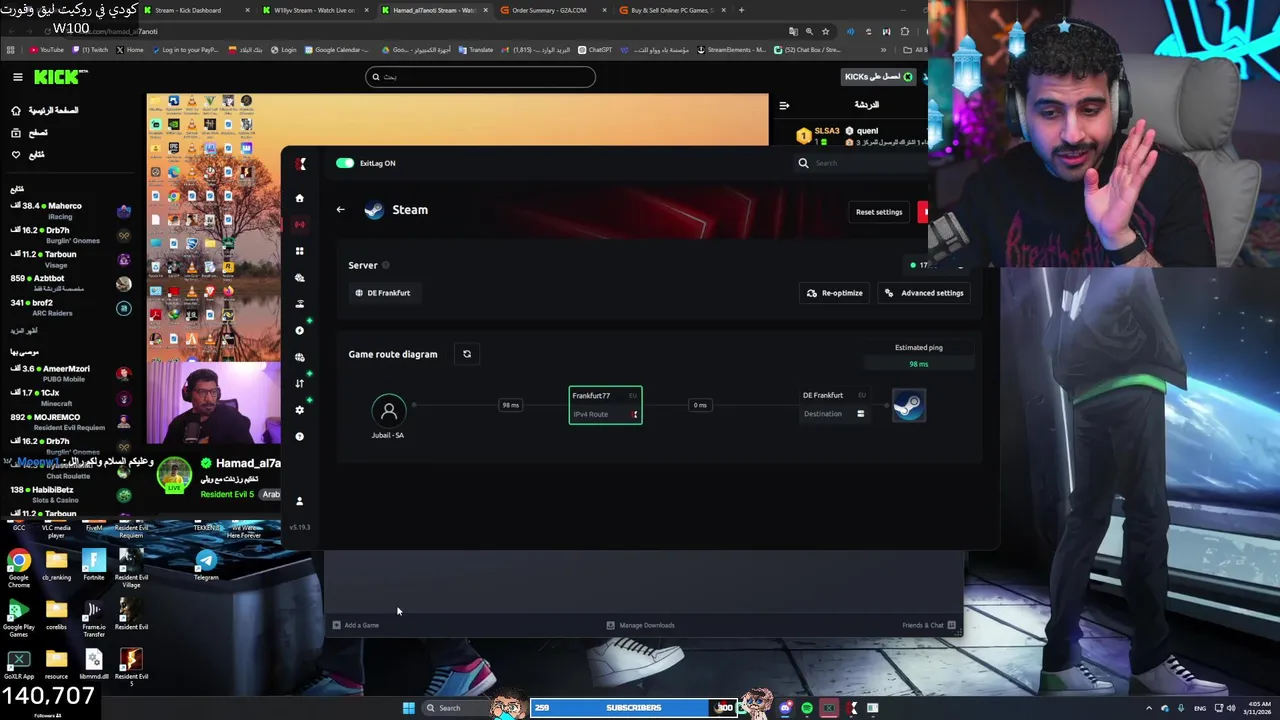1280x720 pixels.
Task: Open the ExitLag apps grid sidebar icon
Action: tap(299, 251)
